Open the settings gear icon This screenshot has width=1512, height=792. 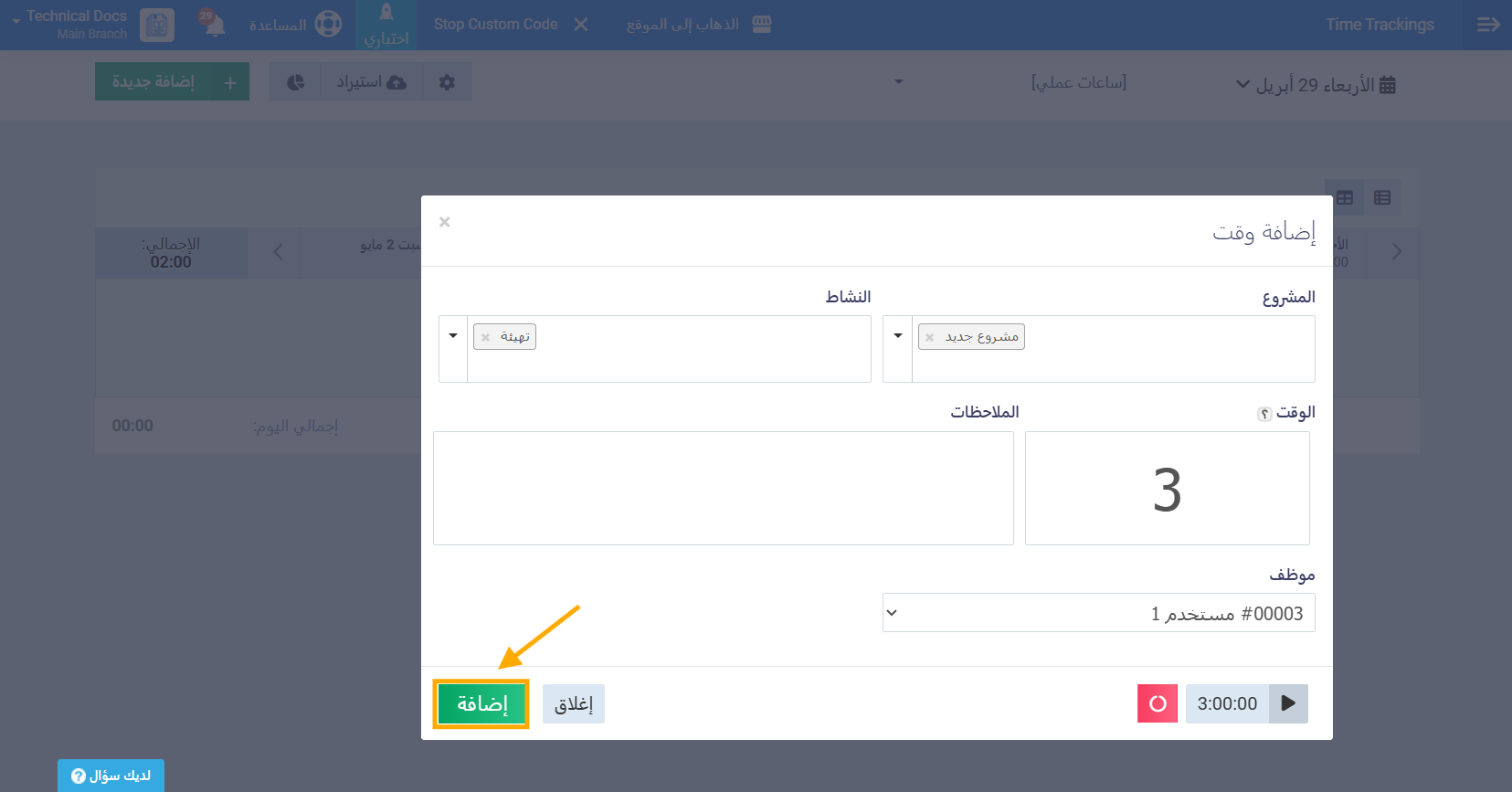click(447, 82)
